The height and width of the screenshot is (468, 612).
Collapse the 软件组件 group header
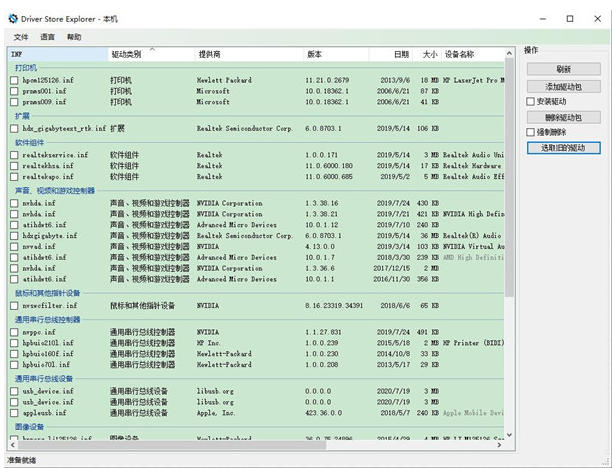[x=29, y=142]
